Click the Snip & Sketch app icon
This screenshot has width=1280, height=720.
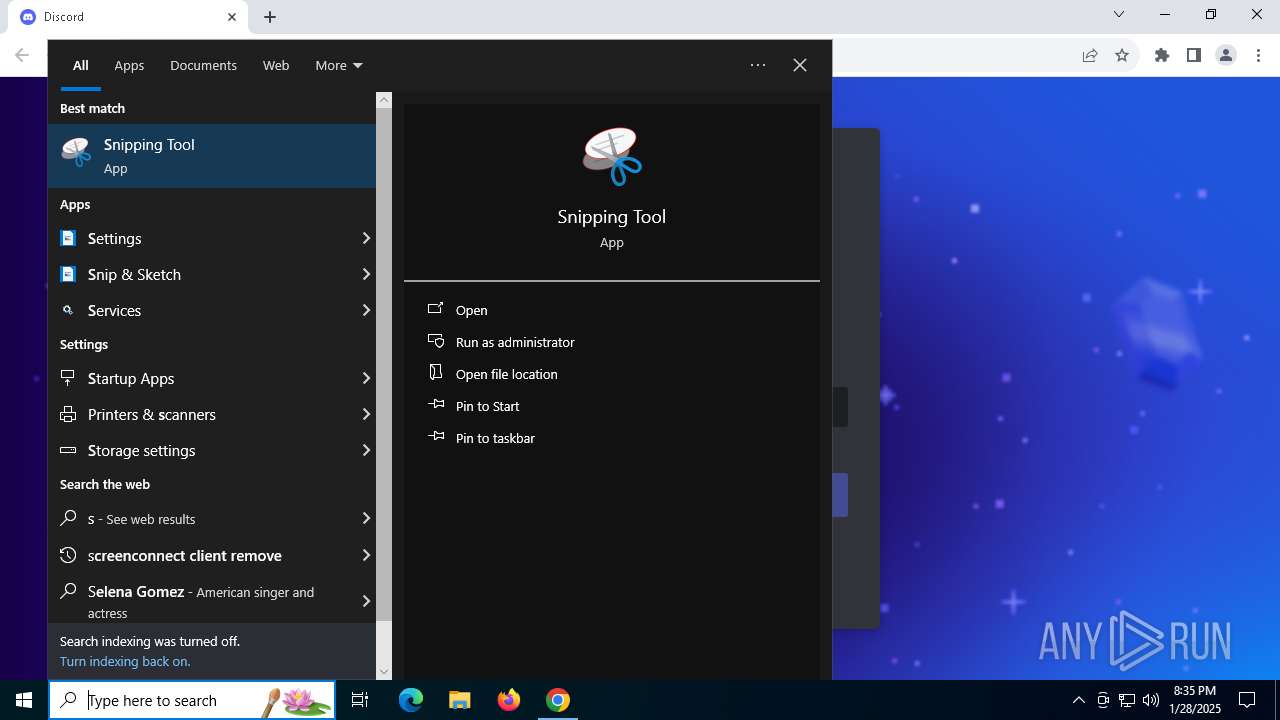[68, 274]
